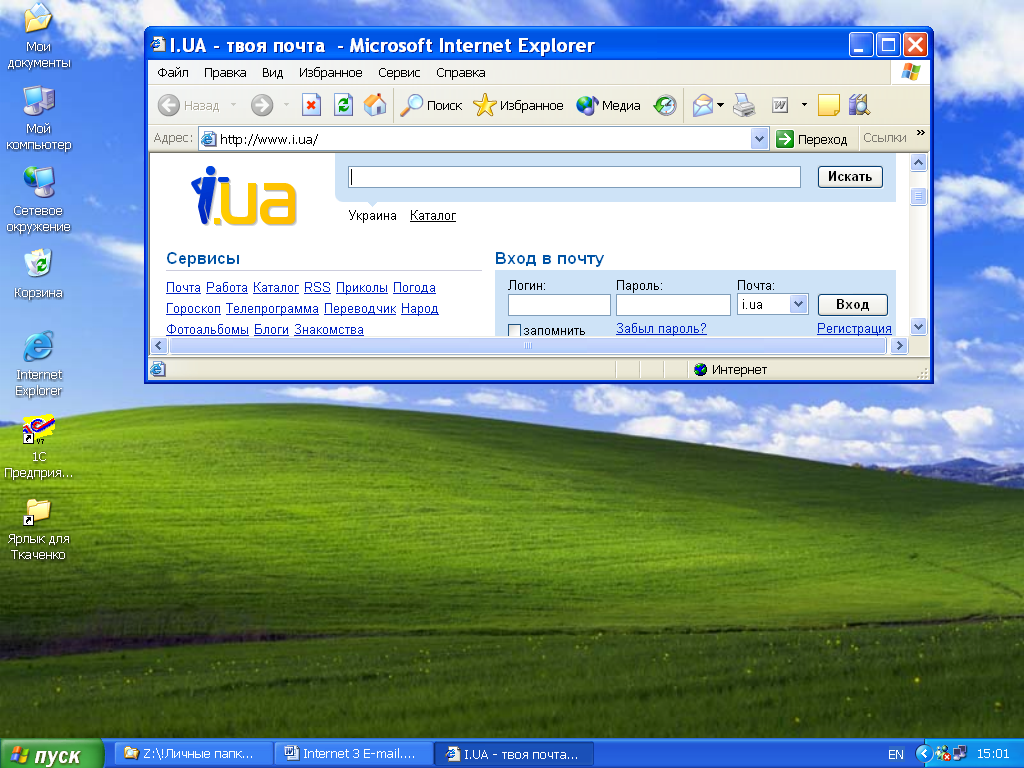1024x768 pixels.
Task: Expand the Ссылки toolbar chevron
Action: [x=921, y=133]
